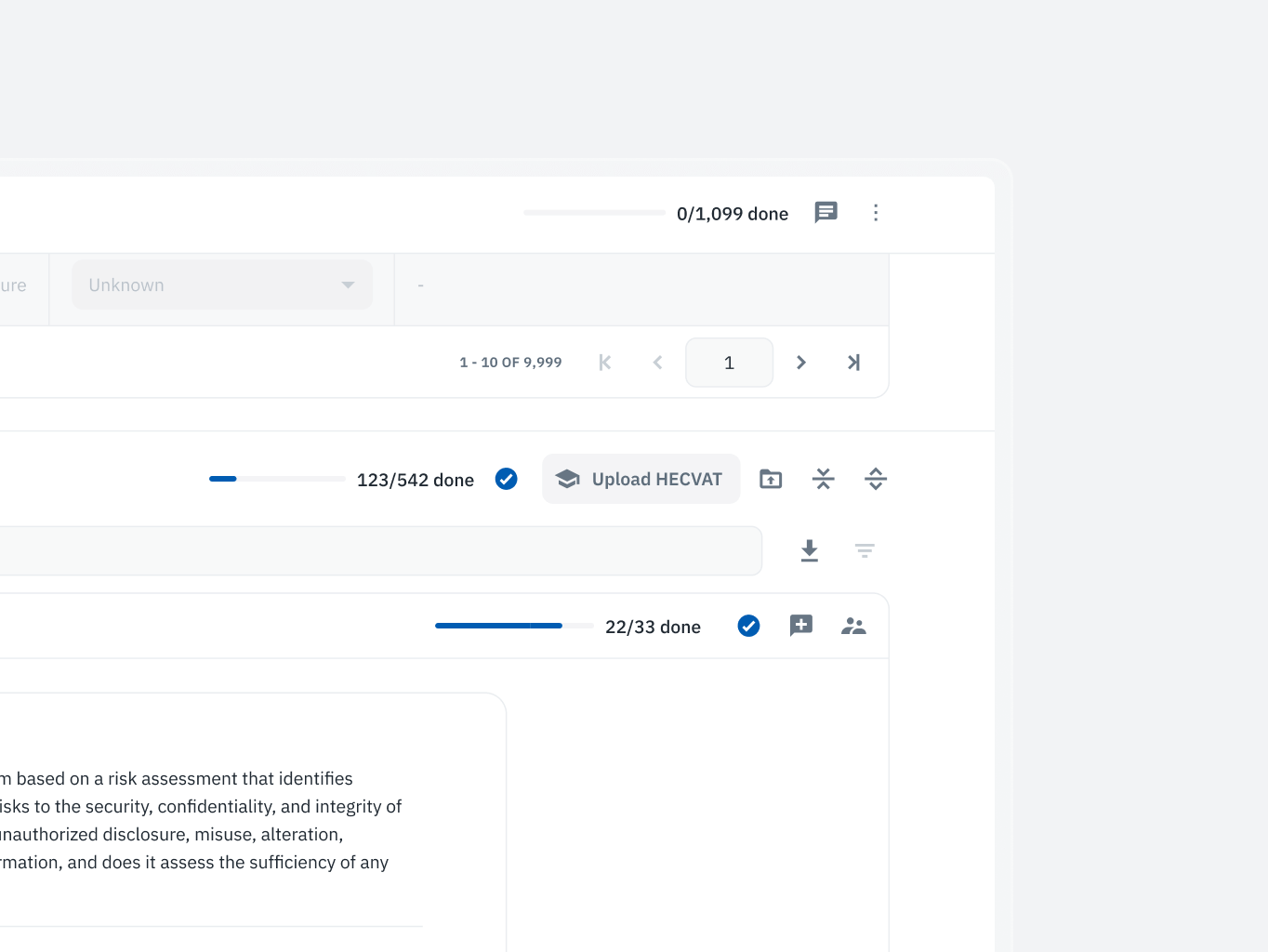Image resolution: width=1268 pixels, height=952 pixels.
Task: Click the 123/542 progress bar
Action: 277,479
